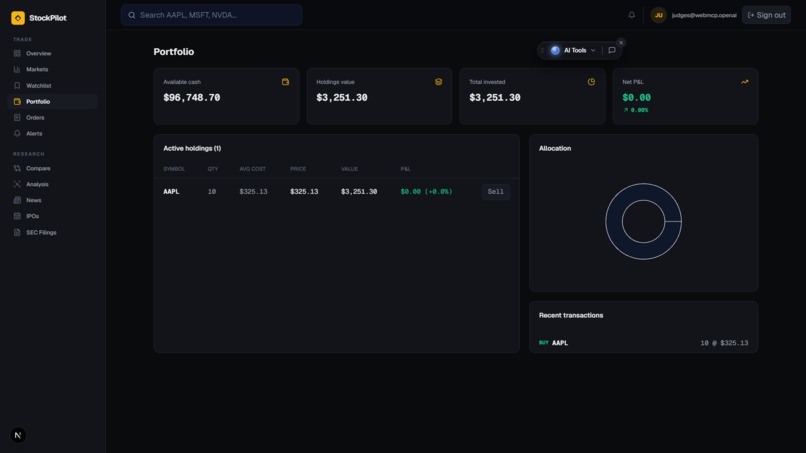Click the Holdings value stack icon
806x453 pixels.
click(438, 82)
